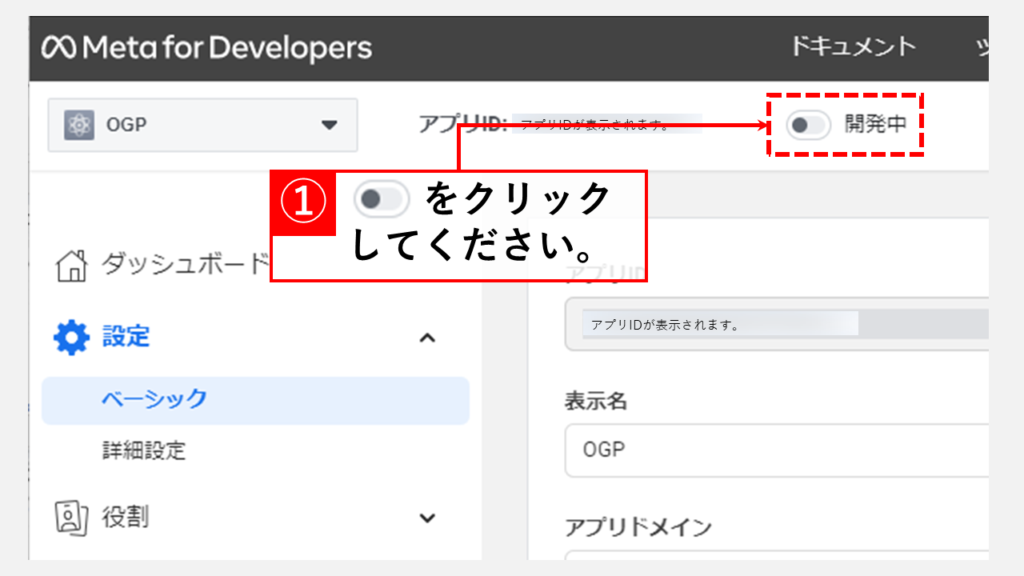Click the Meta infinity logo icon

pos(58,48)
